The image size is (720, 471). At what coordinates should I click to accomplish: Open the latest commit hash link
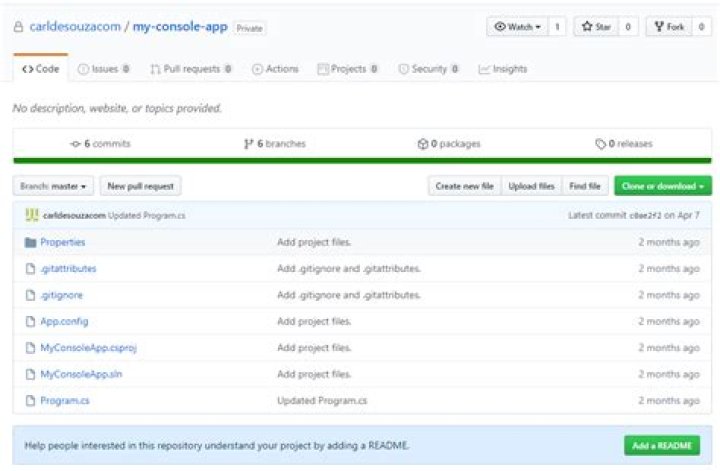pos(645,215)
